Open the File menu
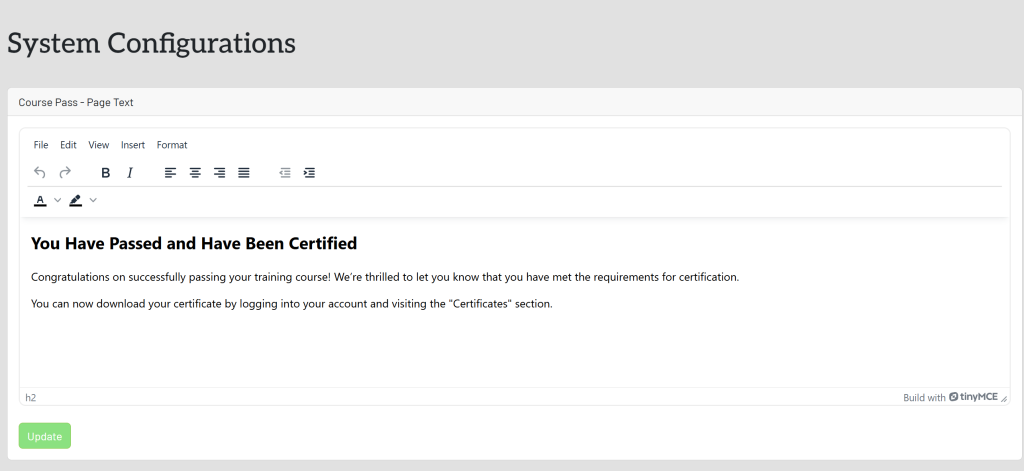The height and width of the screenshot is (471, 1024). pos(41,145)
